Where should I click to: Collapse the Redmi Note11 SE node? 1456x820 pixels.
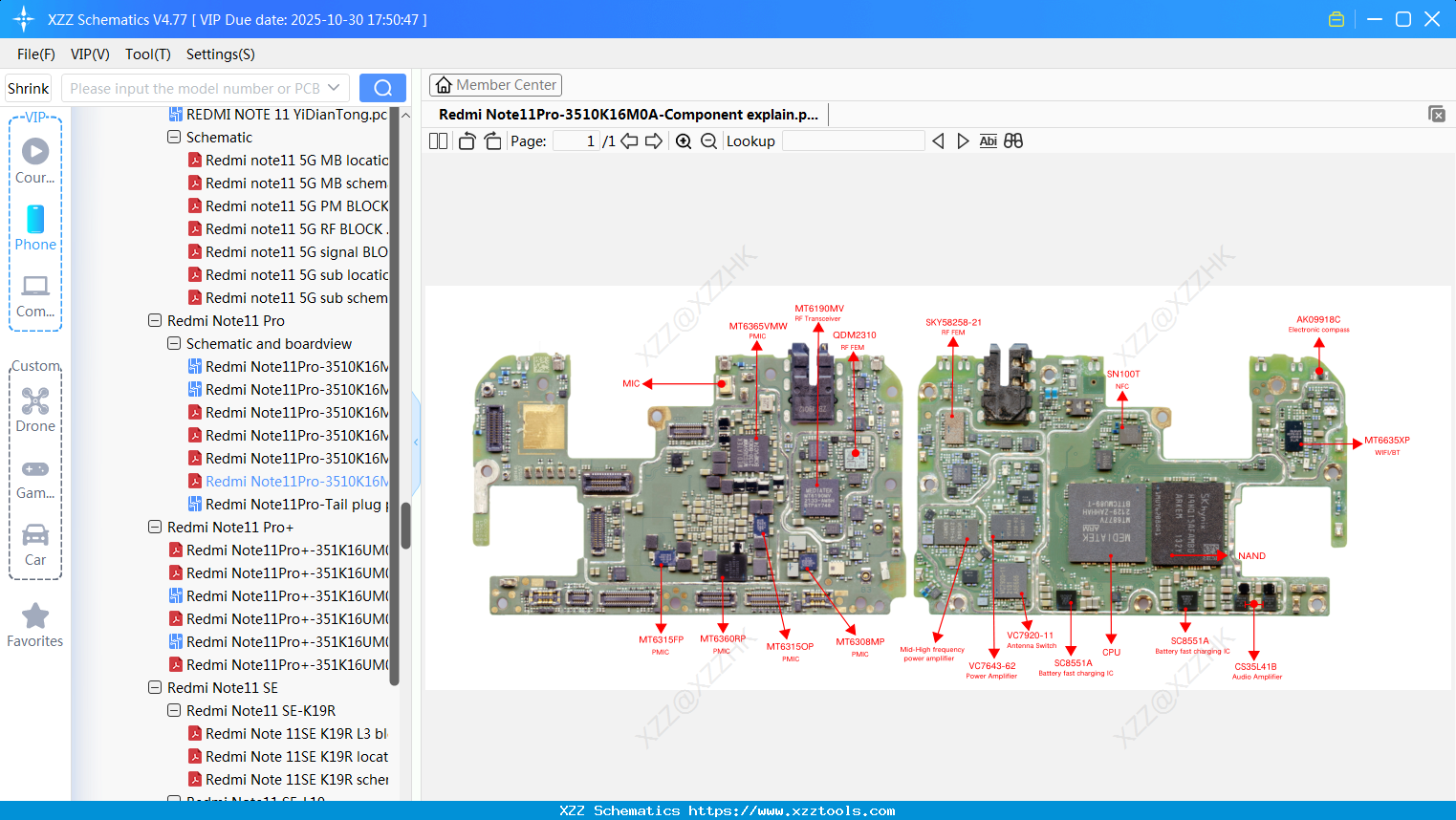pos(155,688)
